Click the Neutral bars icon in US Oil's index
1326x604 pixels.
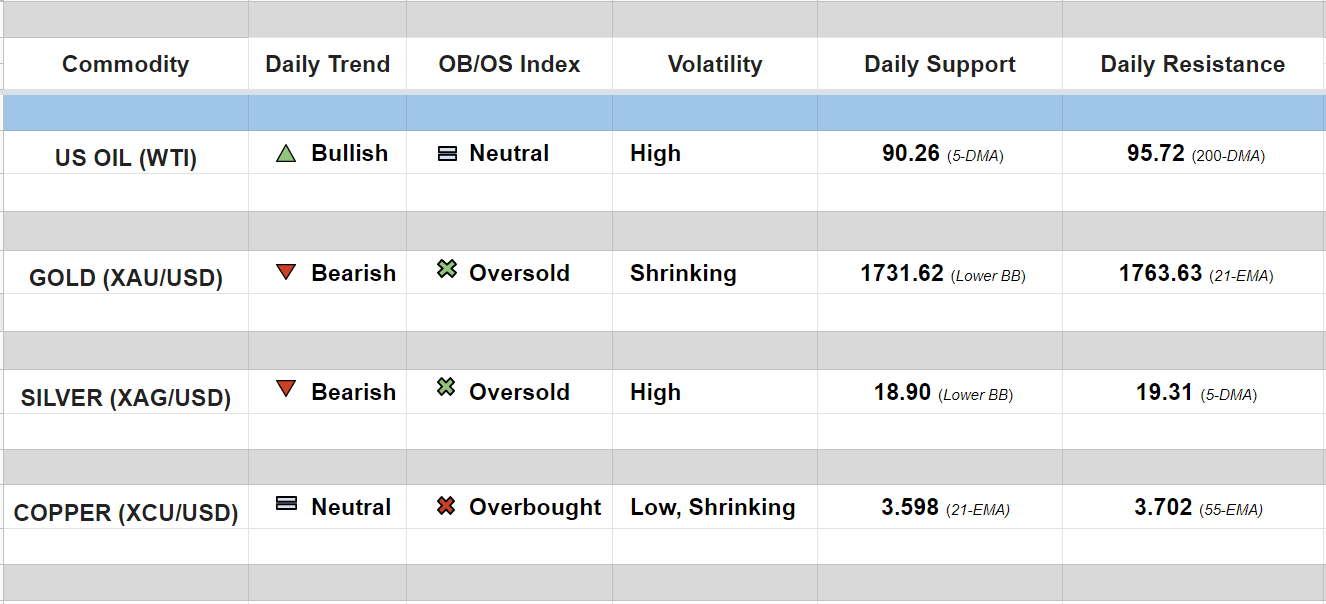(x=447, y=154)
